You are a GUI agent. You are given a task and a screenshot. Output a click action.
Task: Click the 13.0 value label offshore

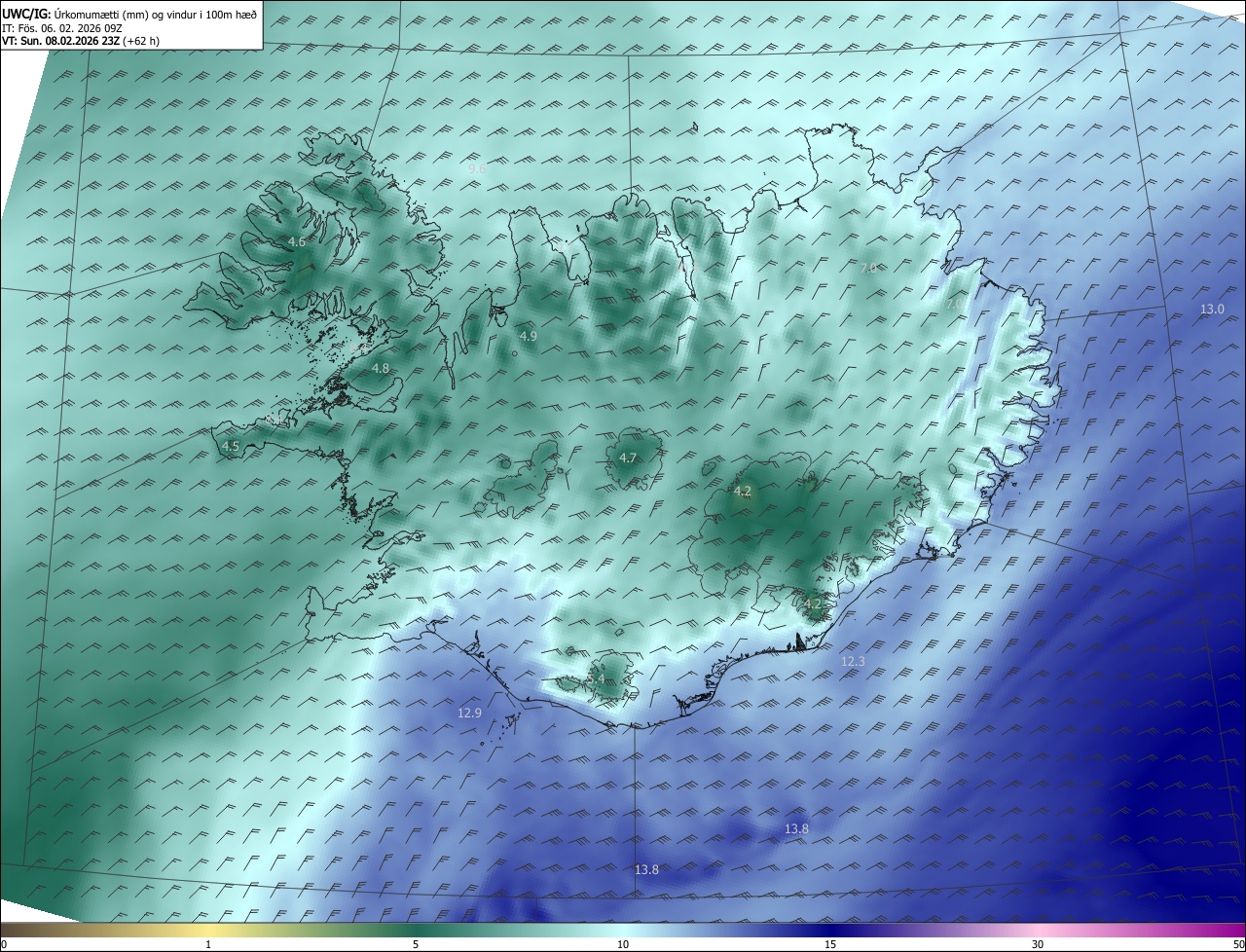(1212, 309)
